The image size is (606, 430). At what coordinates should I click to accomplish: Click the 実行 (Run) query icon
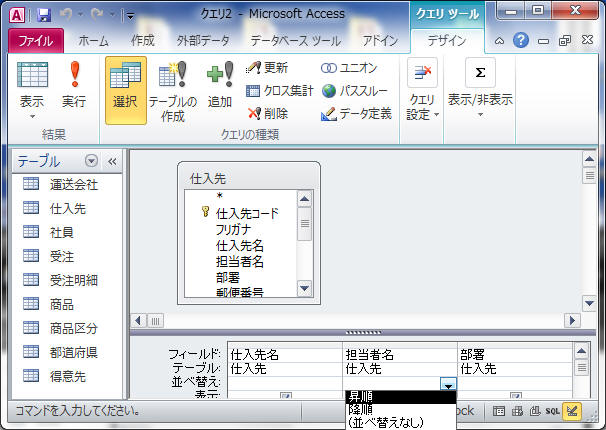point(73,87)
